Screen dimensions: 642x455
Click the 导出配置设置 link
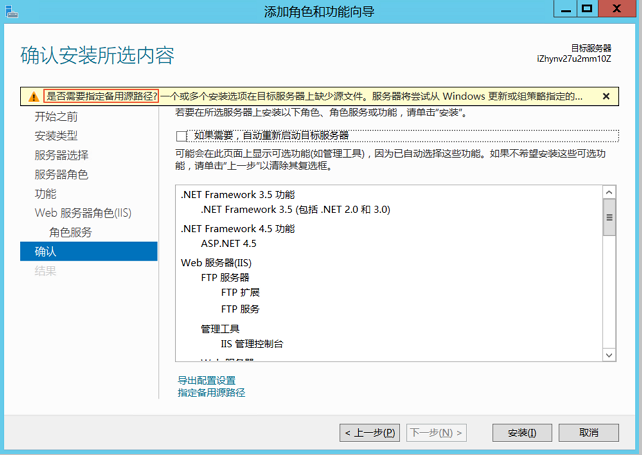207,381
